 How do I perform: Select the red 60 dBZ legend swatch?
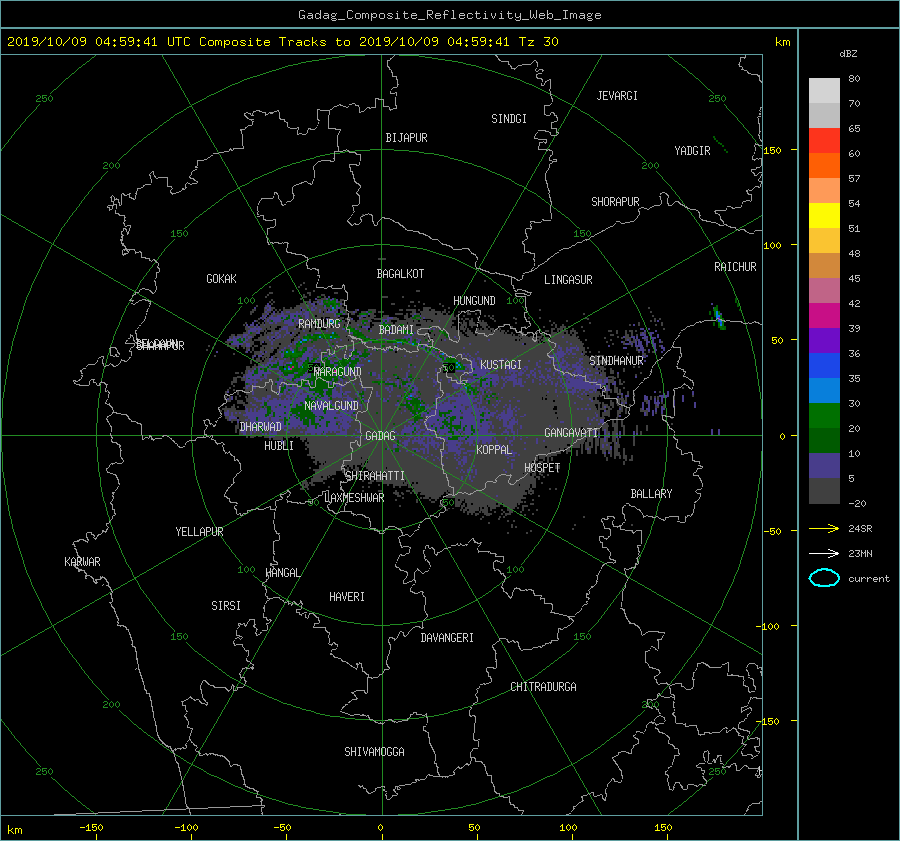(824, 140)
